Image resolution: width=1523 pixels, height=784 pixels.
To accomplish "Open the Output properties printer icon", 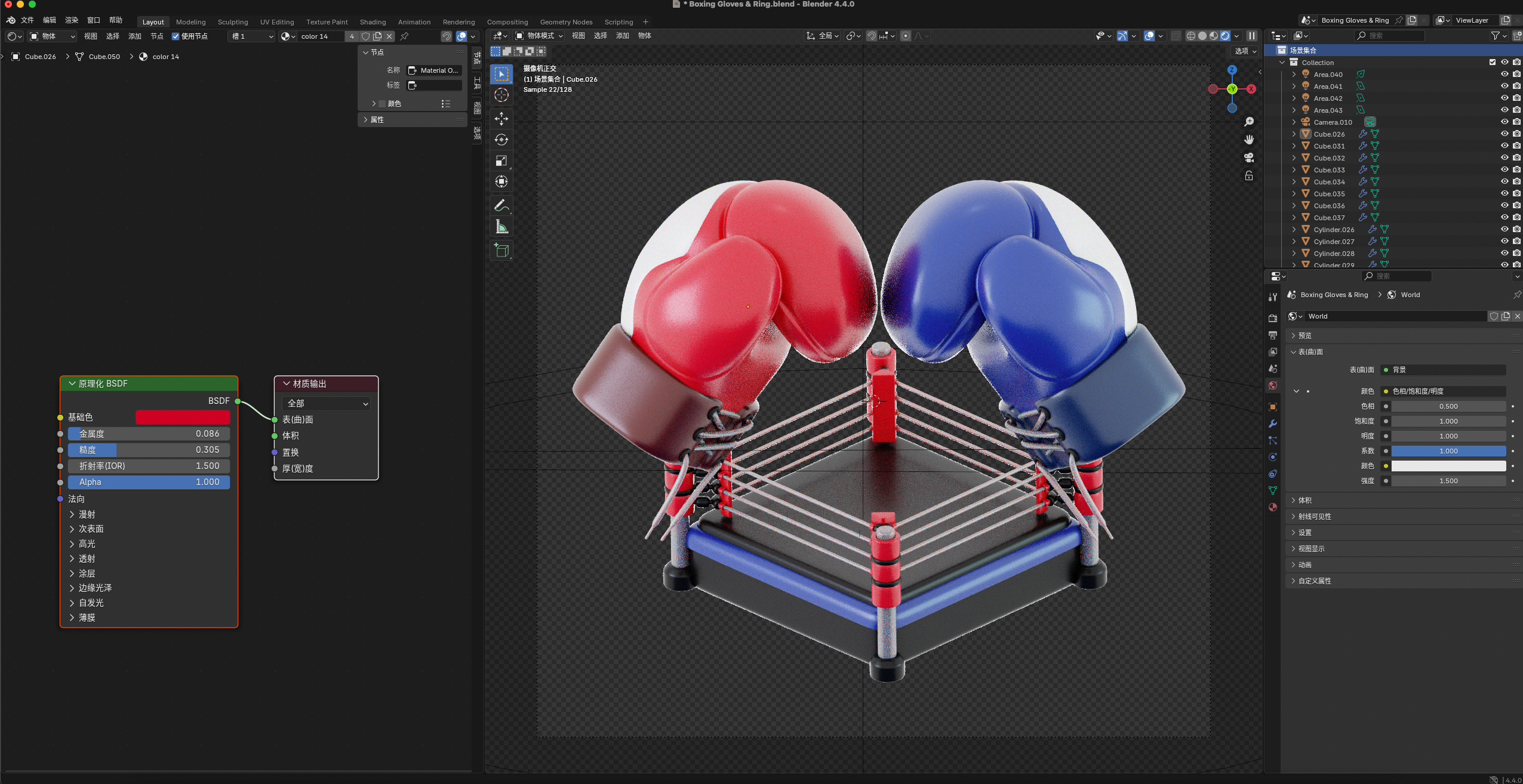I will point(1273,335).
